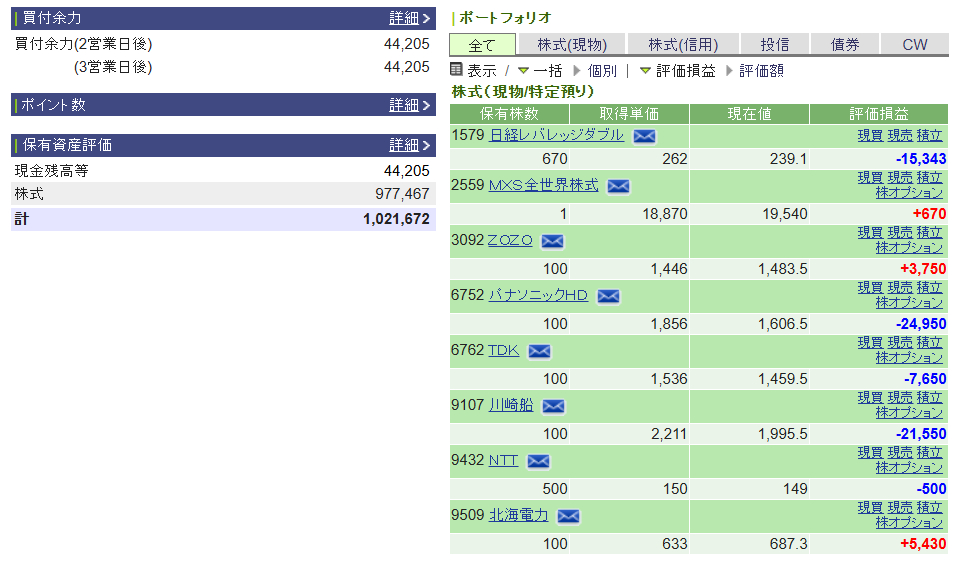Screen dimensions: 958x561
Task: Click the mail icon beside パナソニックHD
Action: pos(608,296)
